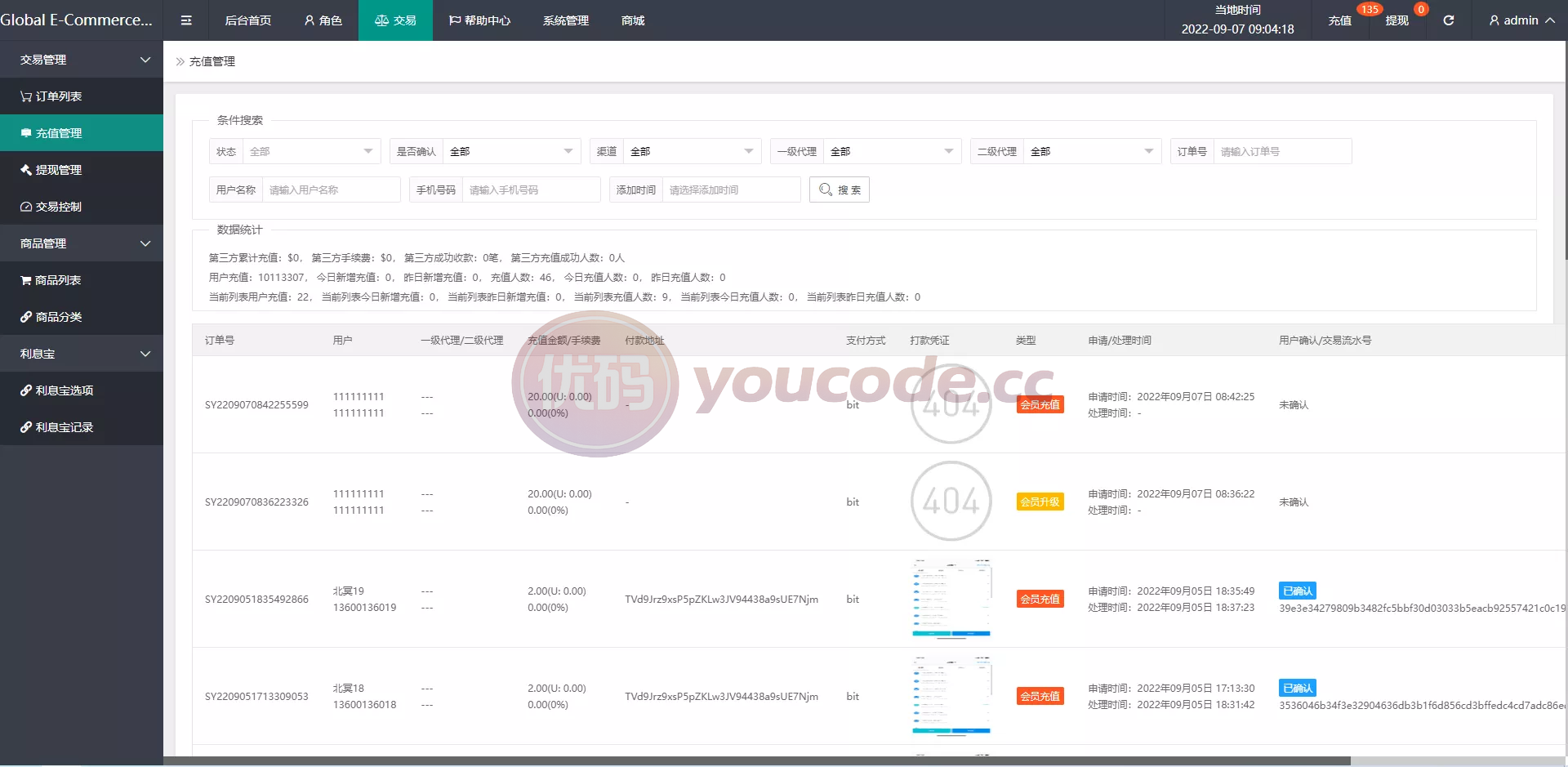Open 利息宝选项 in the sidebar

tap(82, 390)
